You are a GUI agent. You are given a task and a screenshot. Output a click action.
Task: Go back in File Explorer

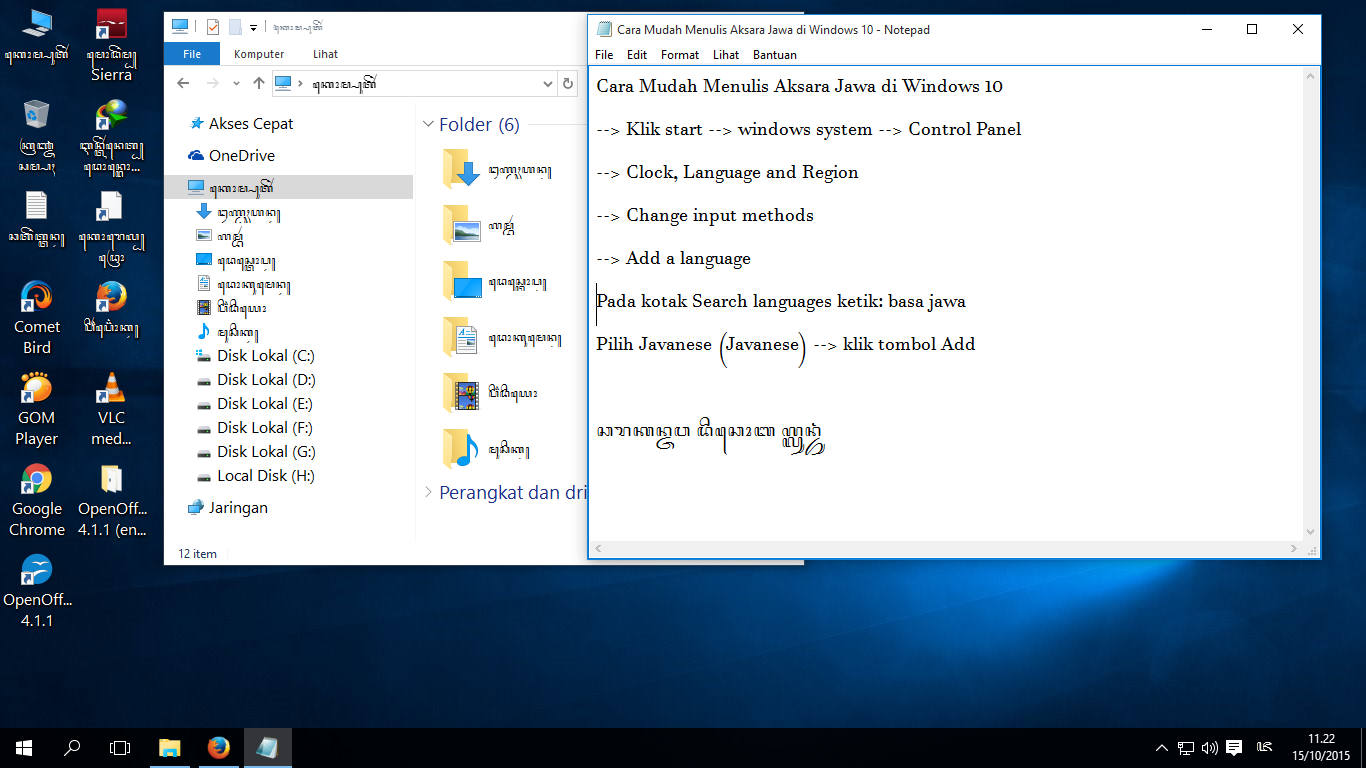[183, 83]
